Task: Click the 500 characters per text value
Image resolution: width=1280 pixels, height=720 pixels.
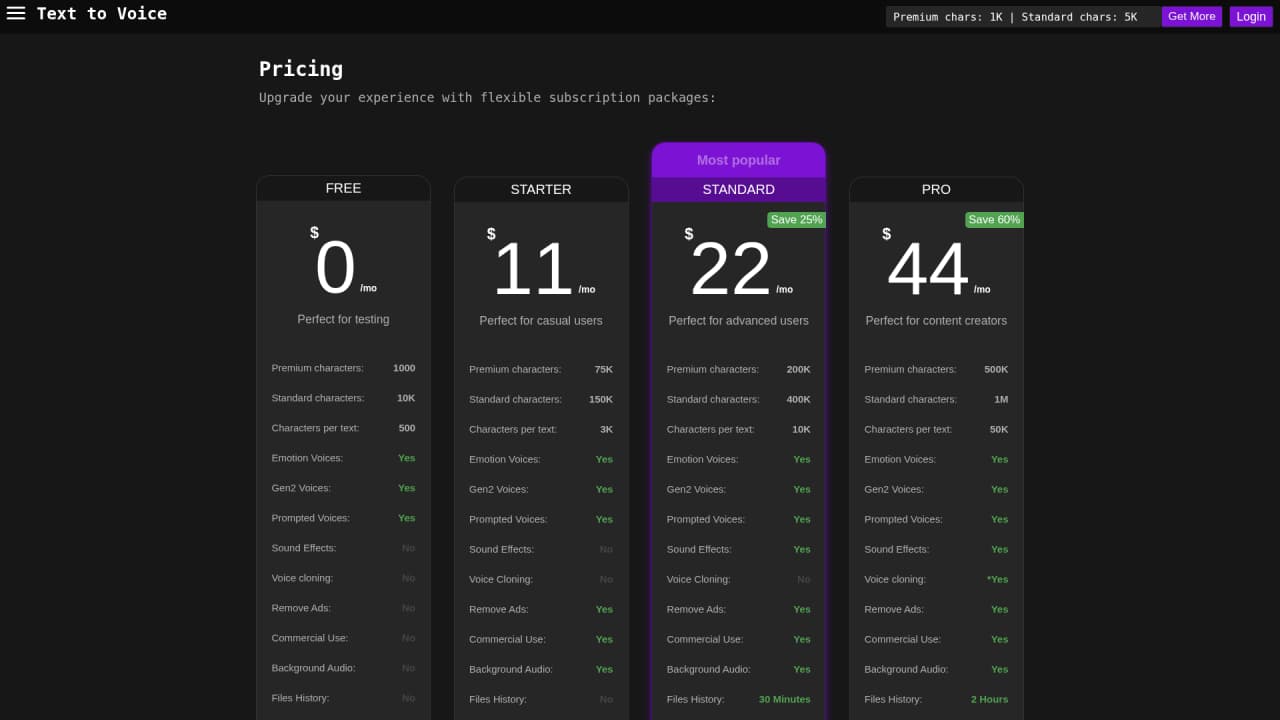Action: 407,428
